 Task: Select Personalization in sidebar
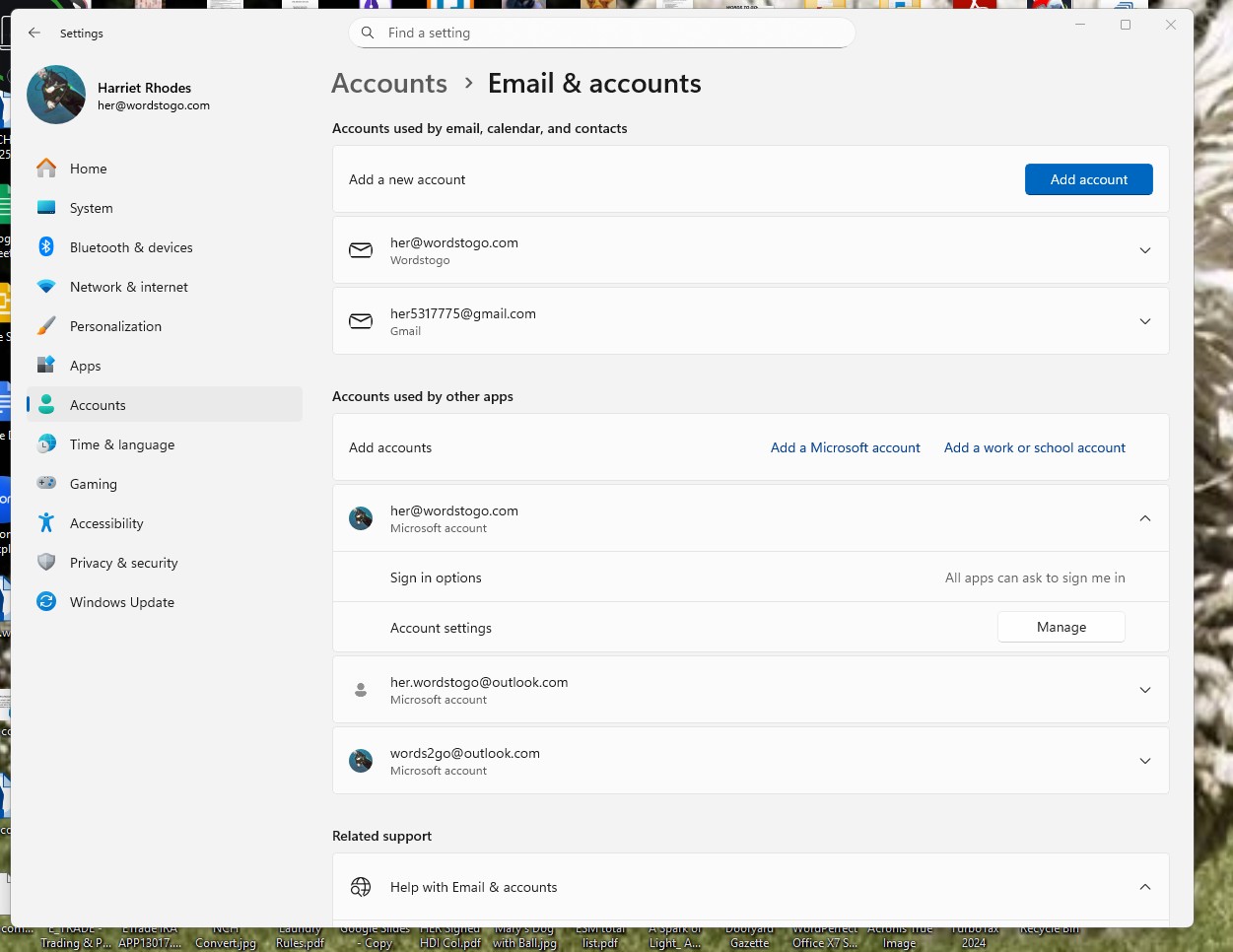[165, 326]
